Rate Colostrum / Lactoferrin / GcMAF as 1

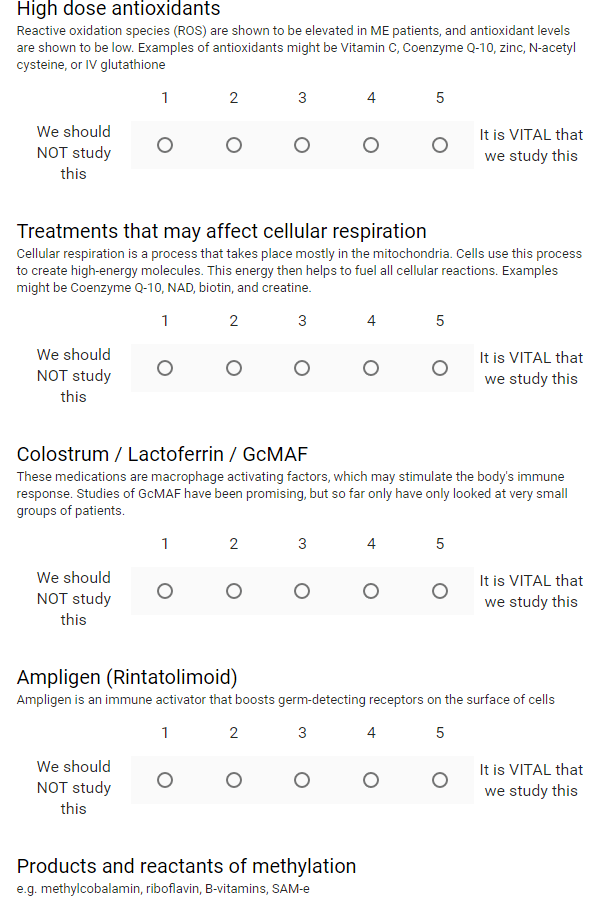(165, 591)
